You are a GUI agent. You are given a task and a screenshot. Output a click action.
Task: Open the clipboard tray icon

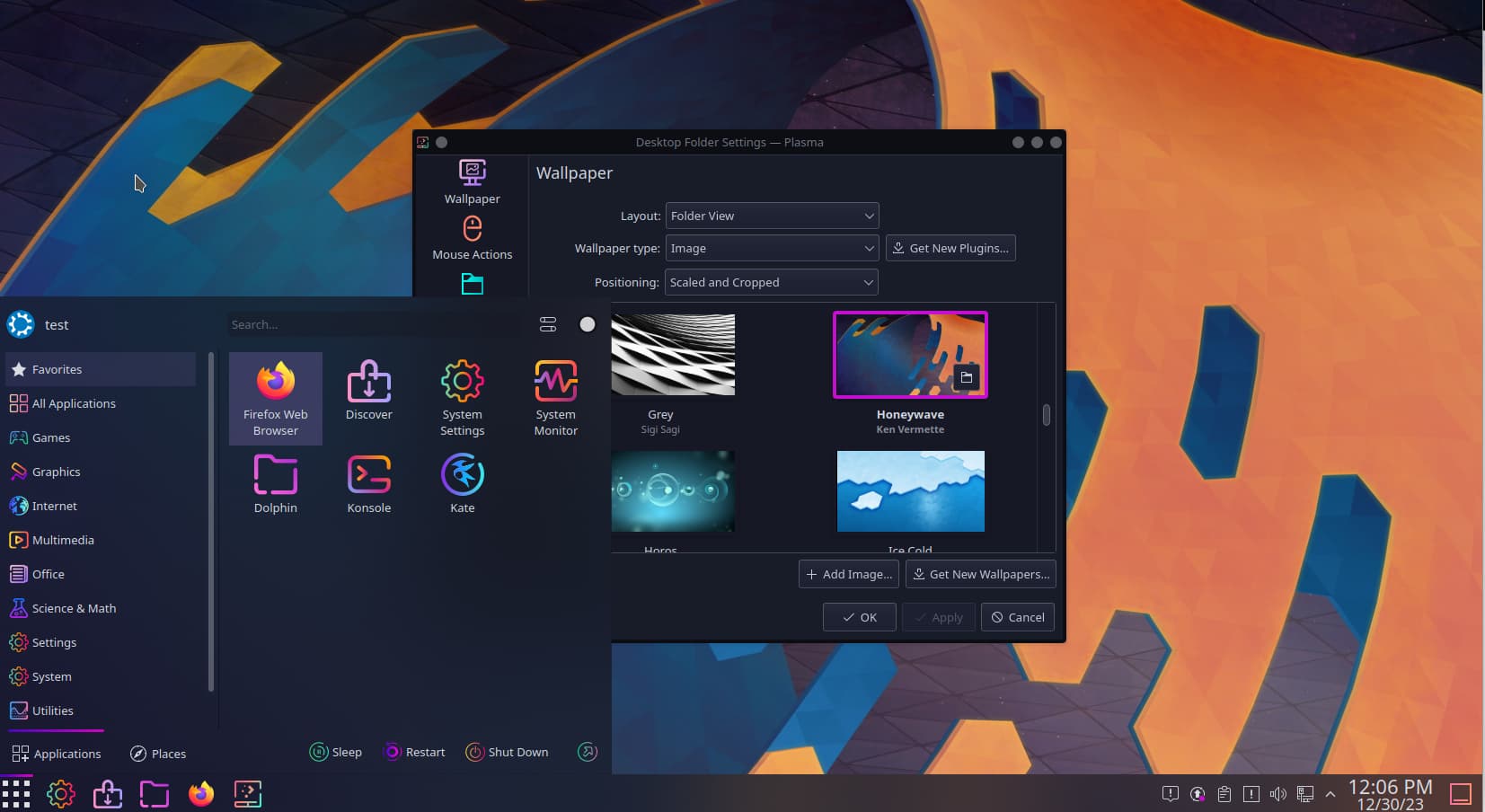pyautogui.click(x=1224, y=794)
